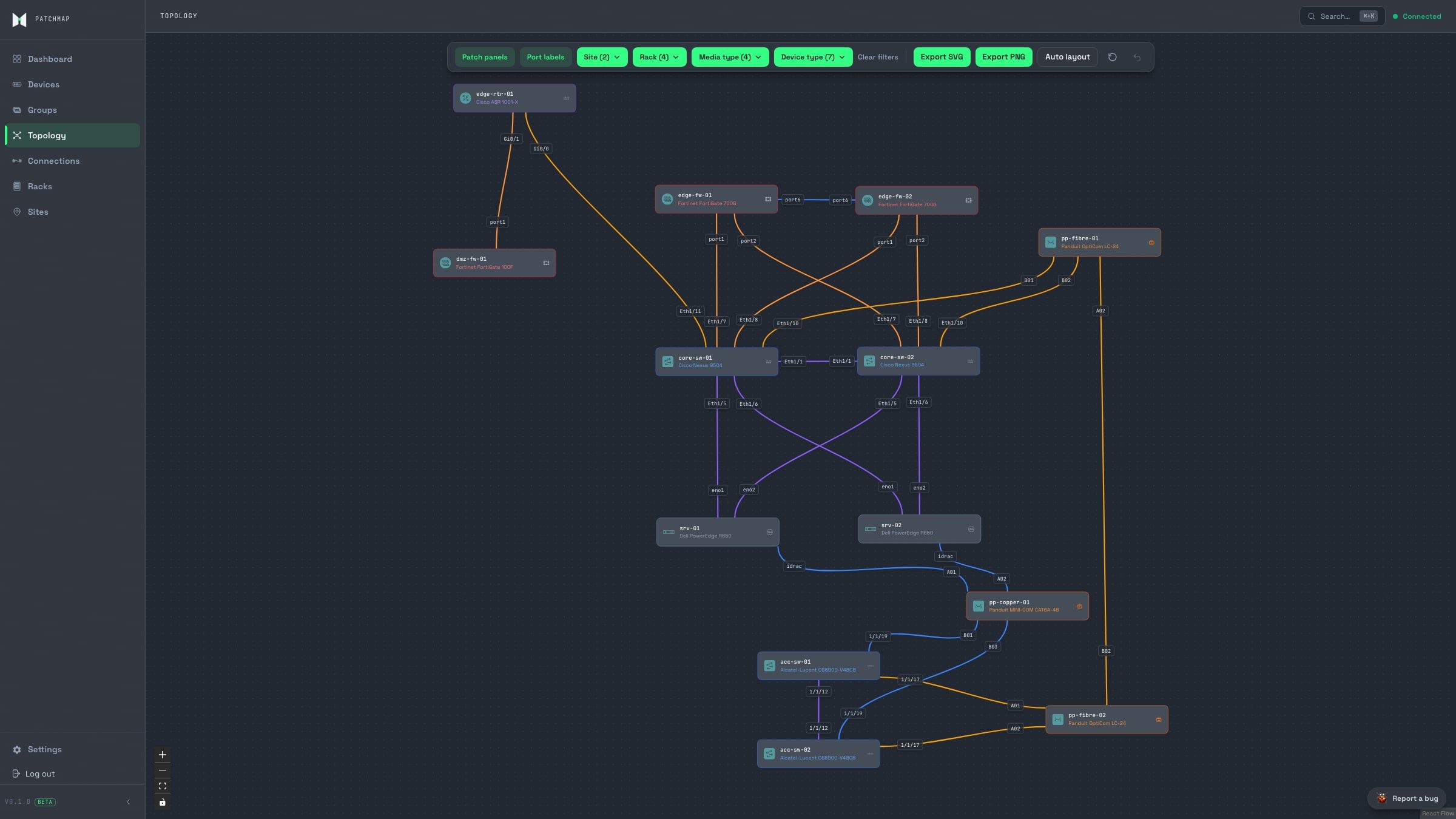Zoom out on the topology canvas
Viewport: 1456px width, 819px height.
163,770
